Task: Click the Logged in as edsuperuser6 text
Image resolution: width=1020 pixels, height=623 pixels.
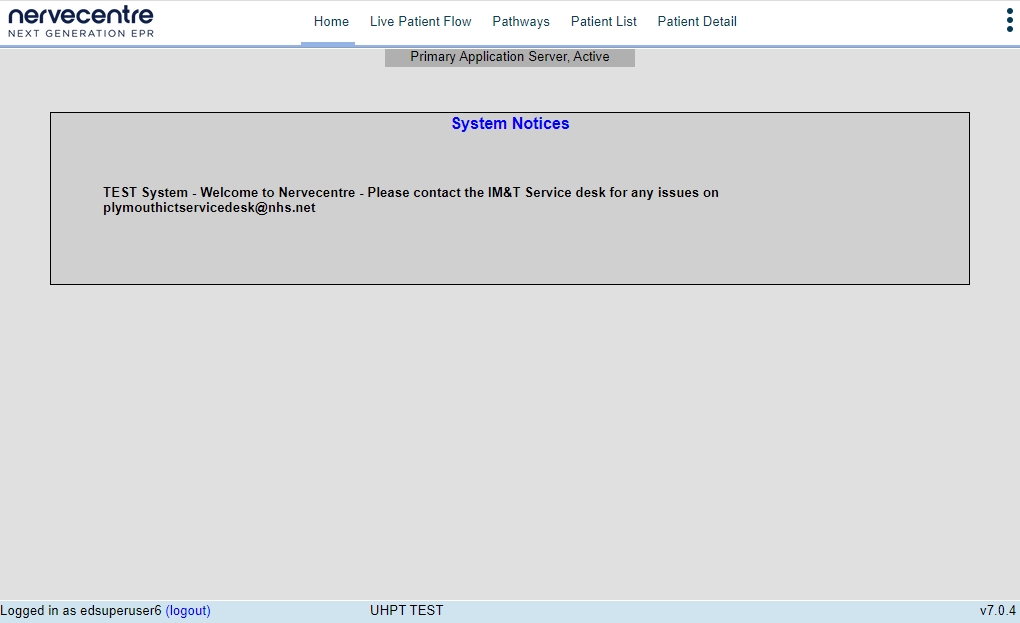Action: (x=81, y=611)
